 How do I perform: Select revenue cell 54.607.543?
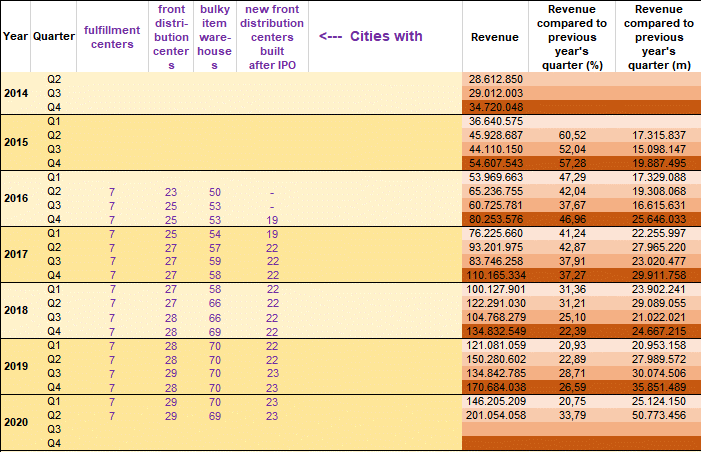pyautogui.click(x=495, y=163)
